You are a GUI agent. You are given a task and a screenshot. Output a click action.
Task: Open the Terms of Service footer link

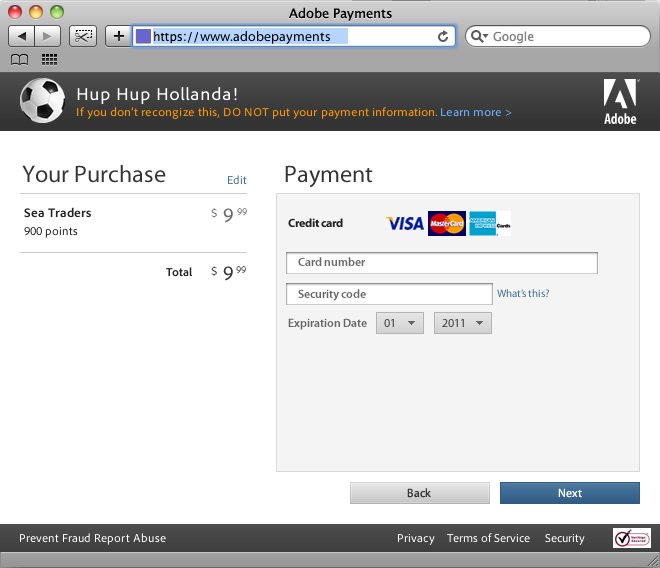(x=488, y=538)
